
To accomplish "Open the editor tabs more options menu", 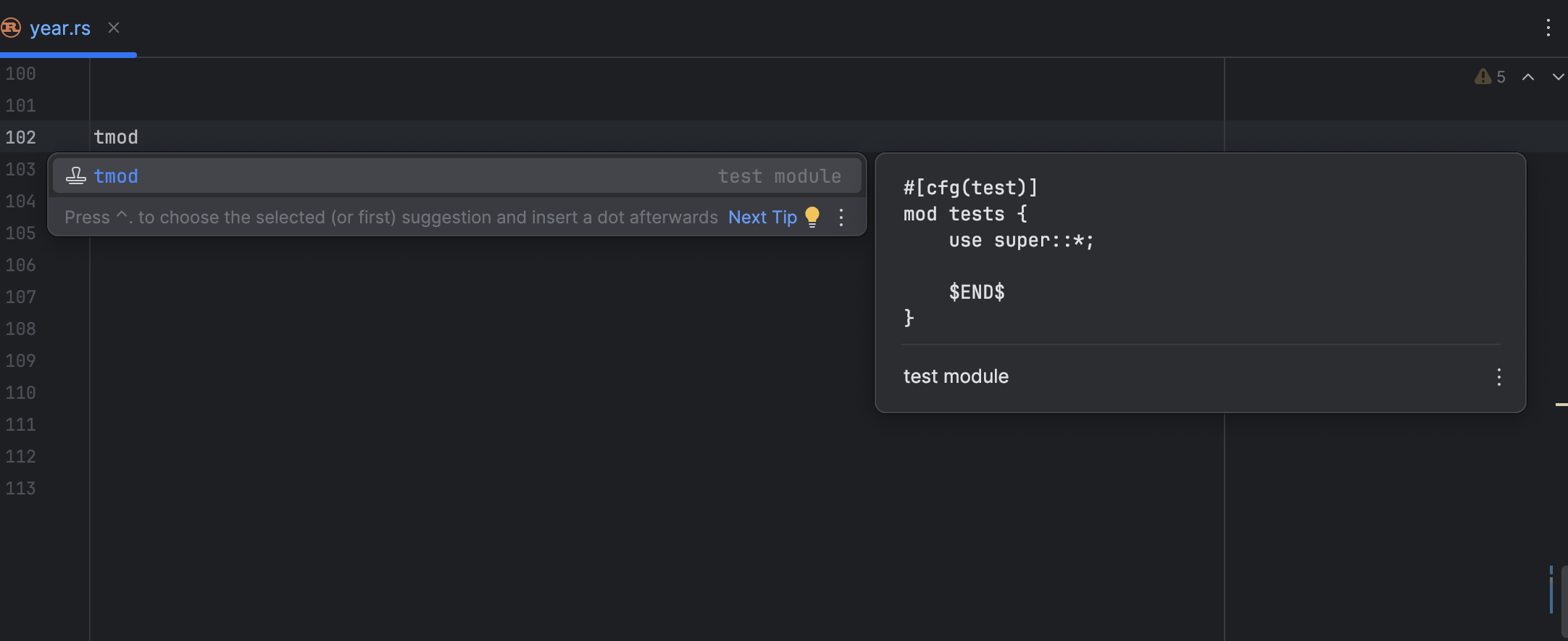I will 1548,28.
